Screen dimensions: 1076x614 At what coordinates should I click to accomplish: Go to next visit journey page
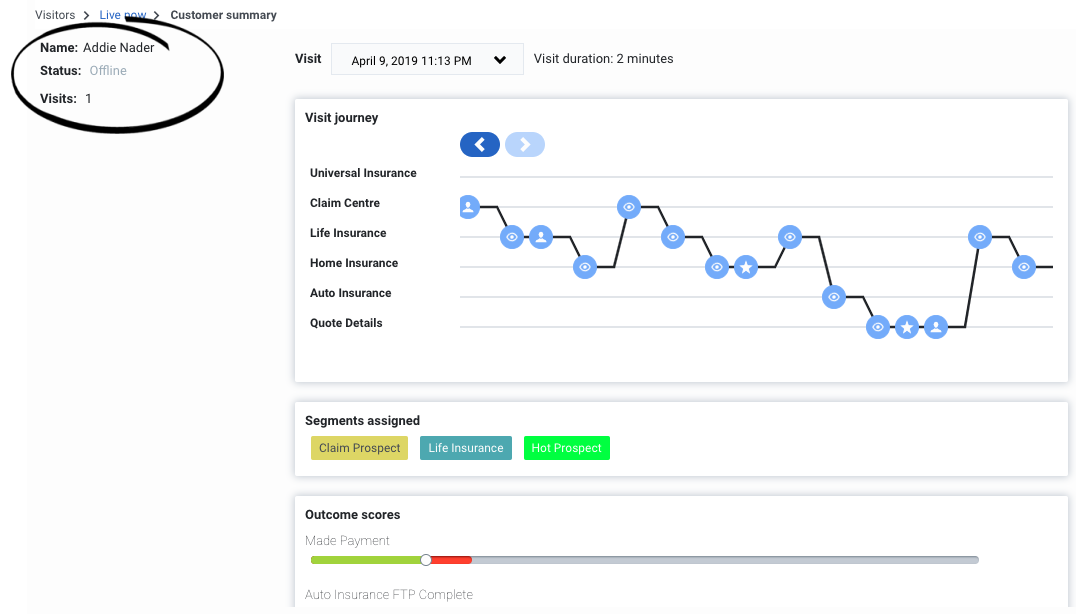525,145
